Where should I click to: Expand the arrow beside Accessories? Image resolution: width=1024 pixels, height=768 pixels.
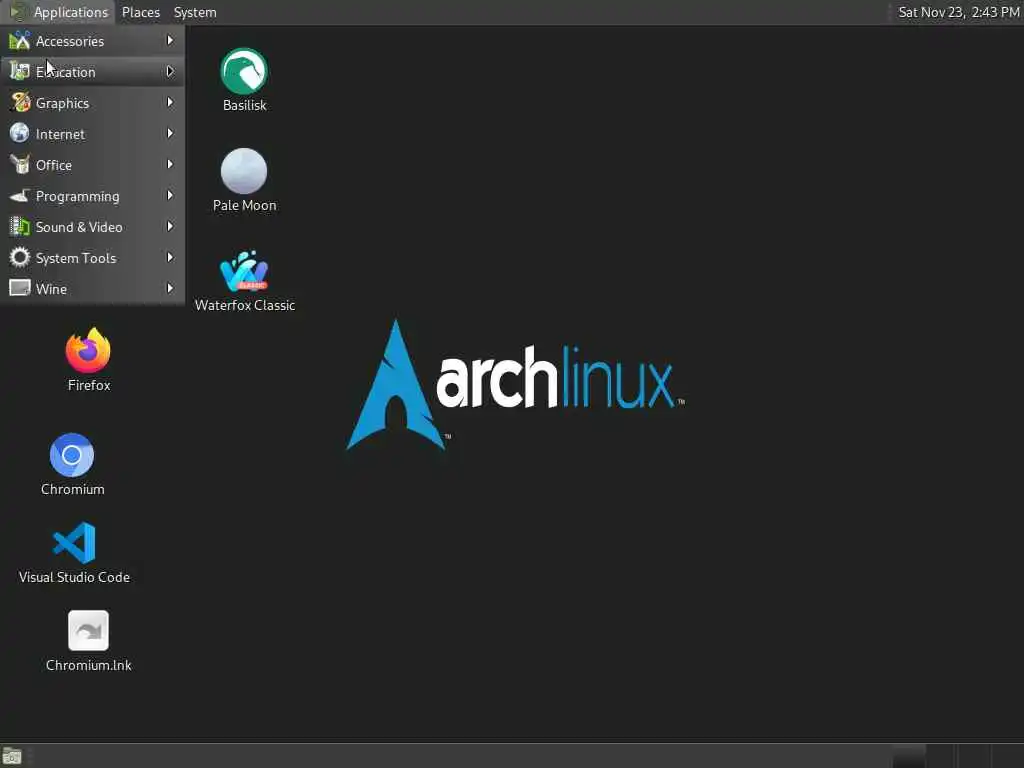[x=170, y=40]
